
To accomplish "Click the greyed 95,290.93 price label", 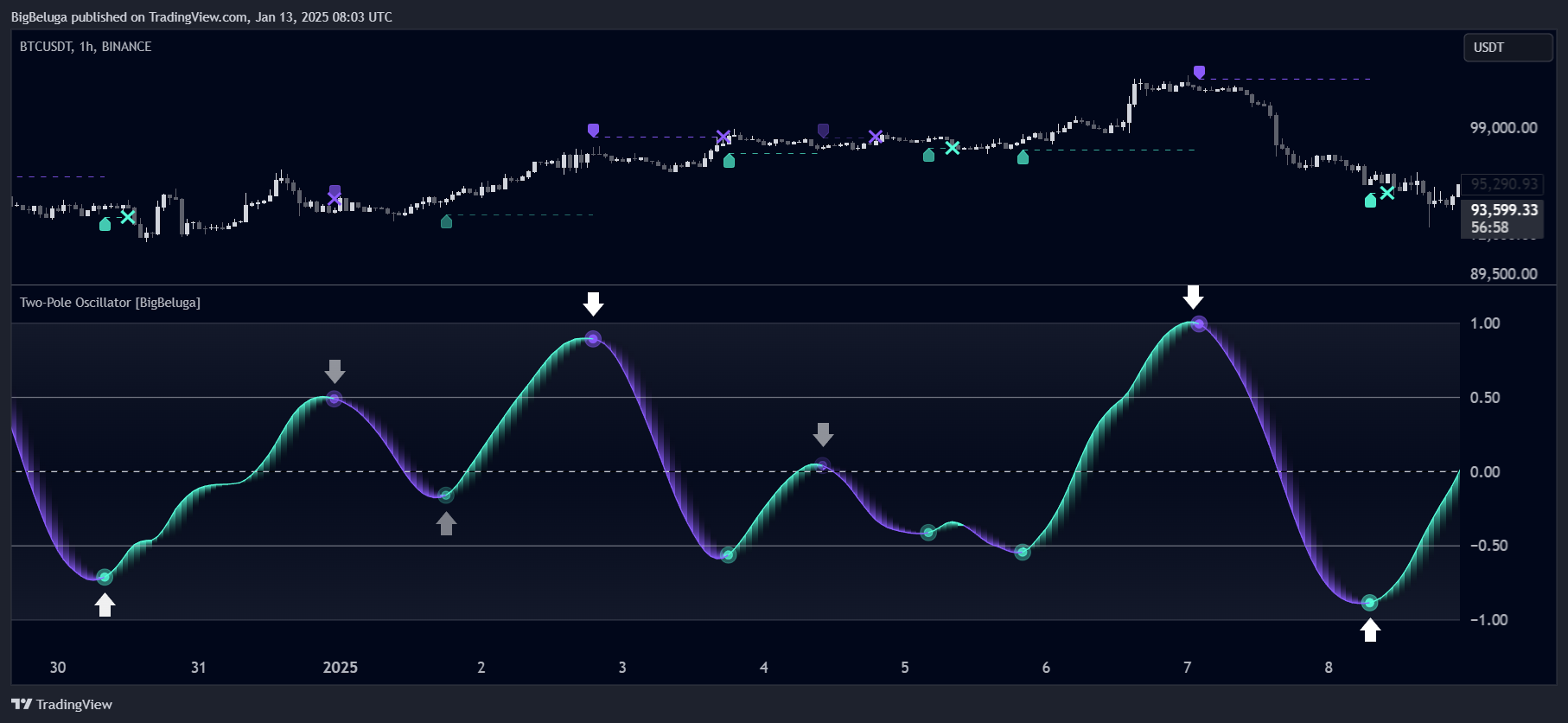I will (1504, 184).
